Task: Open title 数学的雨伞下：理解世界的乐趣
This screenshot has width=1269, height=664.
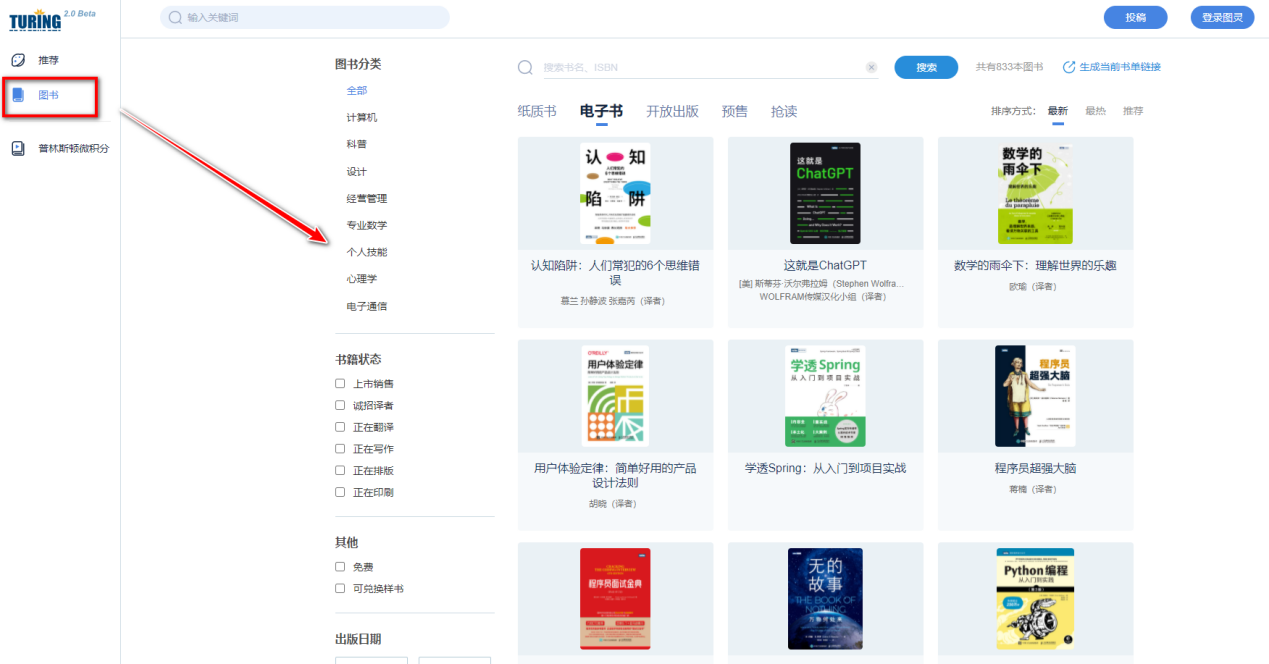Action: point(1035,266)
